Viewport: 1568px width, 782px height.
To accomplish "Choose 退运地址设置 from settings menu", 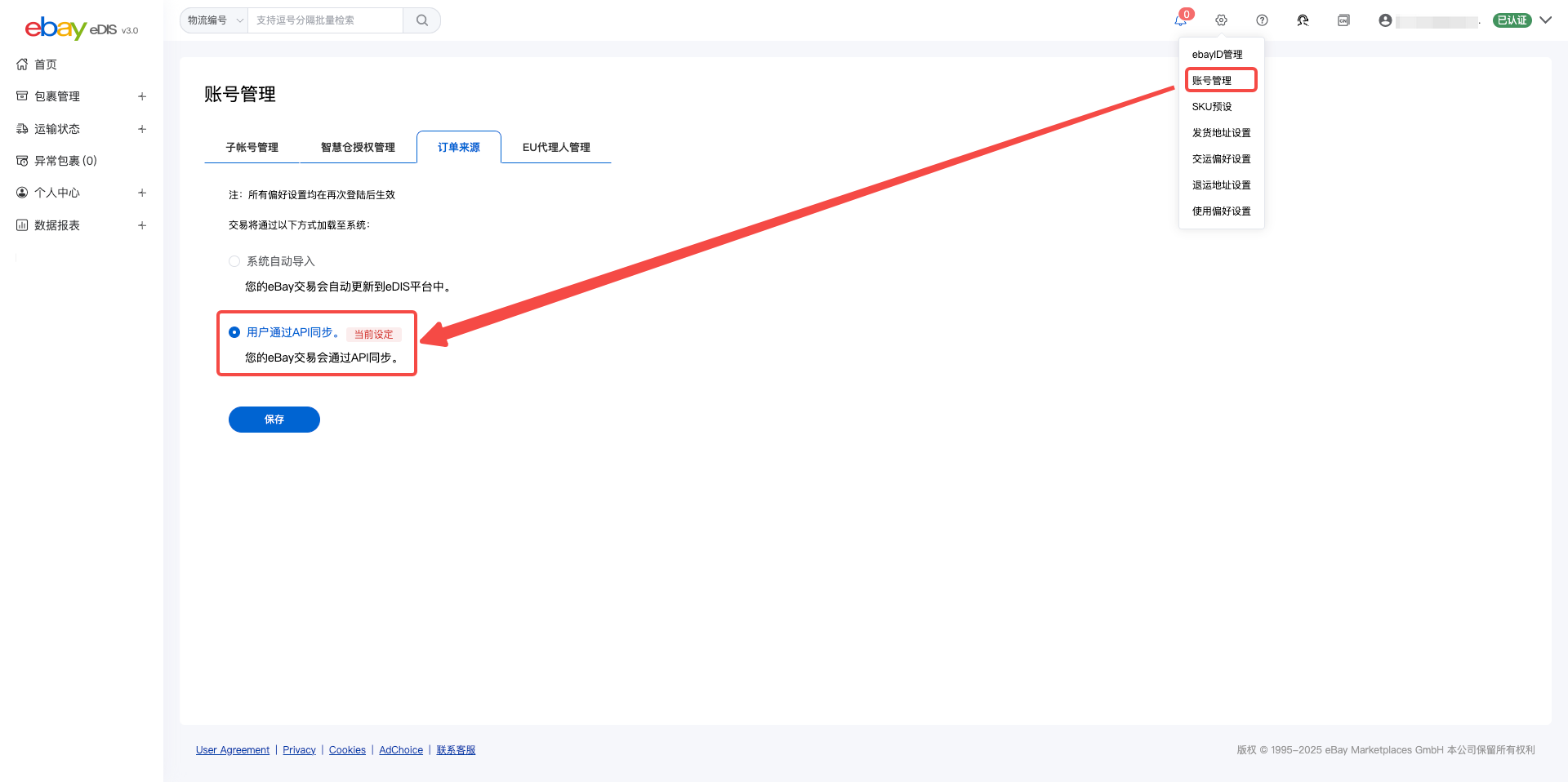I will [1221, 185].
